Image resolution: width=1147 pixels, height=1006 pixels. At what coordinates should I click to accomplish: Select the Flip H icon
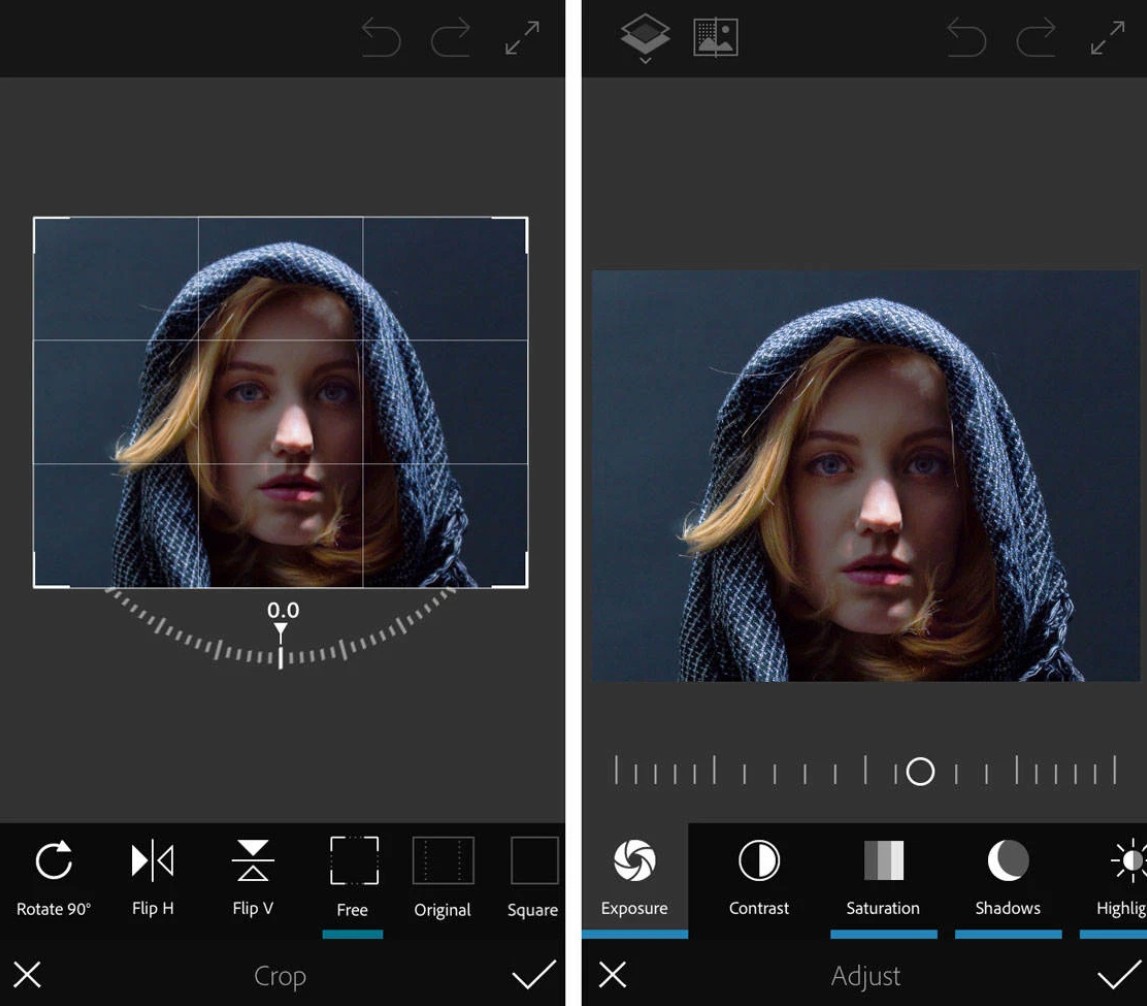(x=152, y=877)
